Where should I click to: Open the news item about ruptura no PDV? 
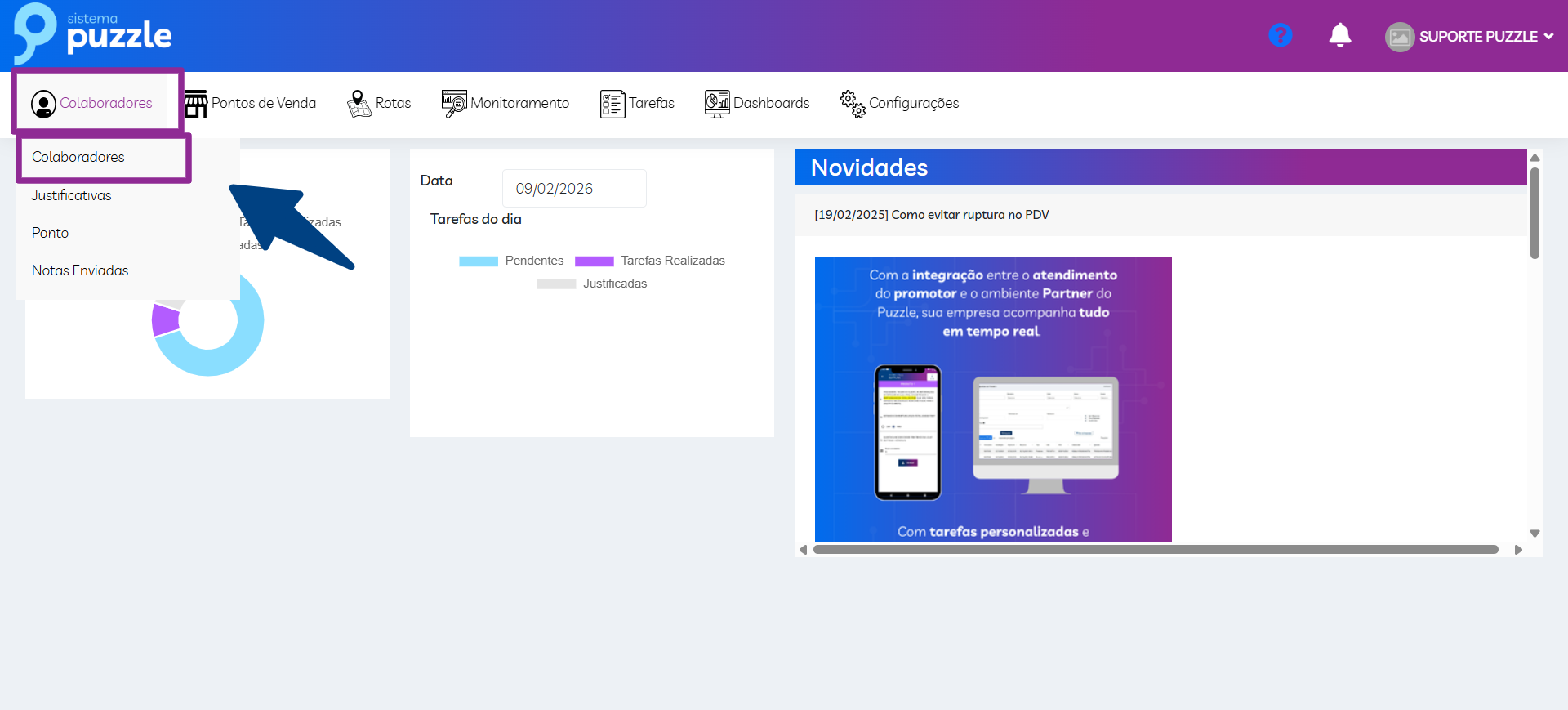point(931,215)
